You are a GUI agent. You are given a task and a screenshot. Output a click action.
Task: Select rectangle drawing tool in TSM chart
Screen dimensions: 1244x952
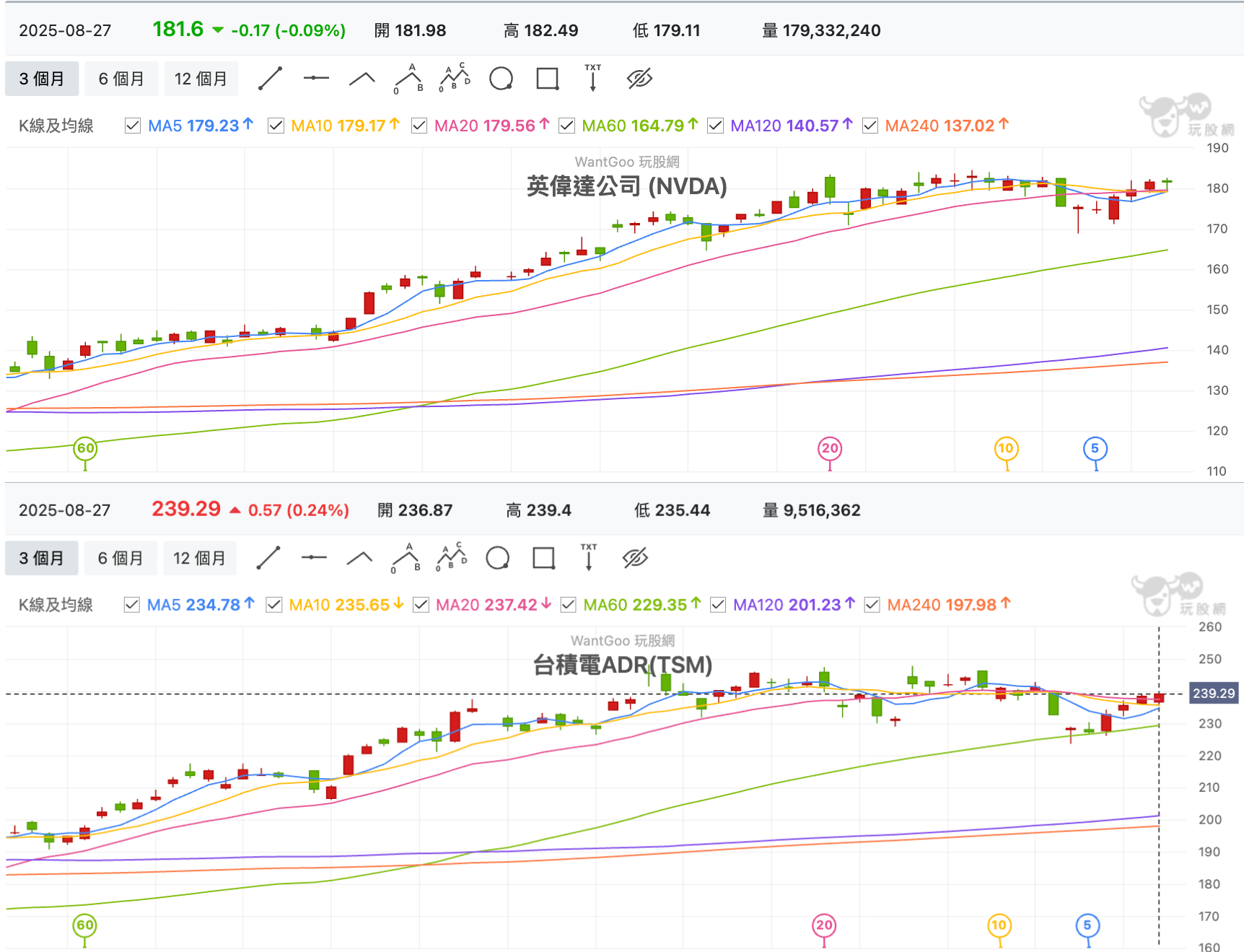(x=543, y=558)
